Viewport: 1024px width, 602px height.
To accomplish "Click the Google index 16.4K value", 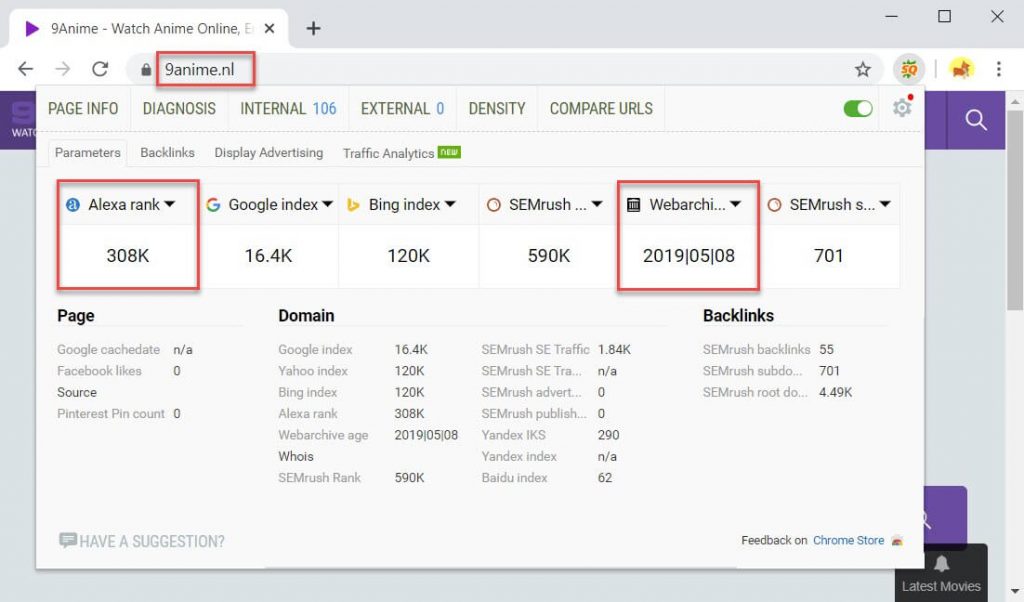I will [x=268, y=256].
